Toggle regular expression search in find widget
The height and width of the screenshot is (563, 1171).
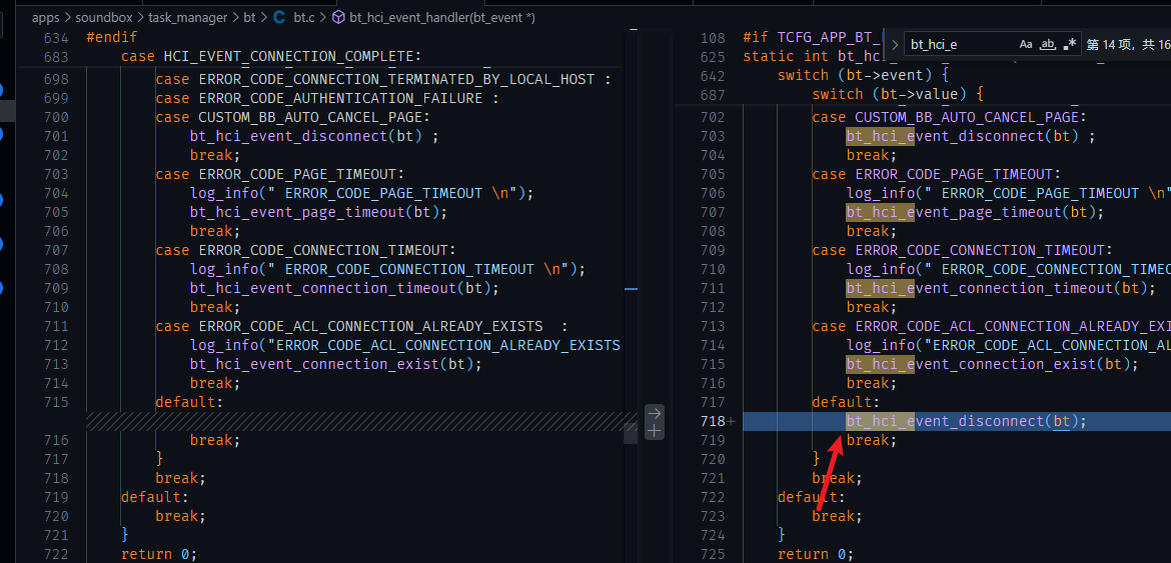(1070, 45)
